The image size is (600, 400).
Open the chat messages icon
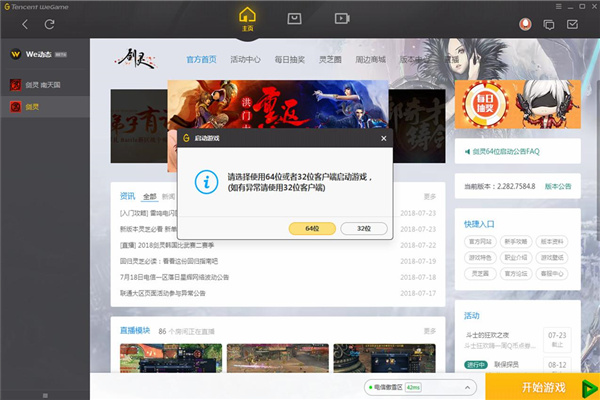coord(549,23)
